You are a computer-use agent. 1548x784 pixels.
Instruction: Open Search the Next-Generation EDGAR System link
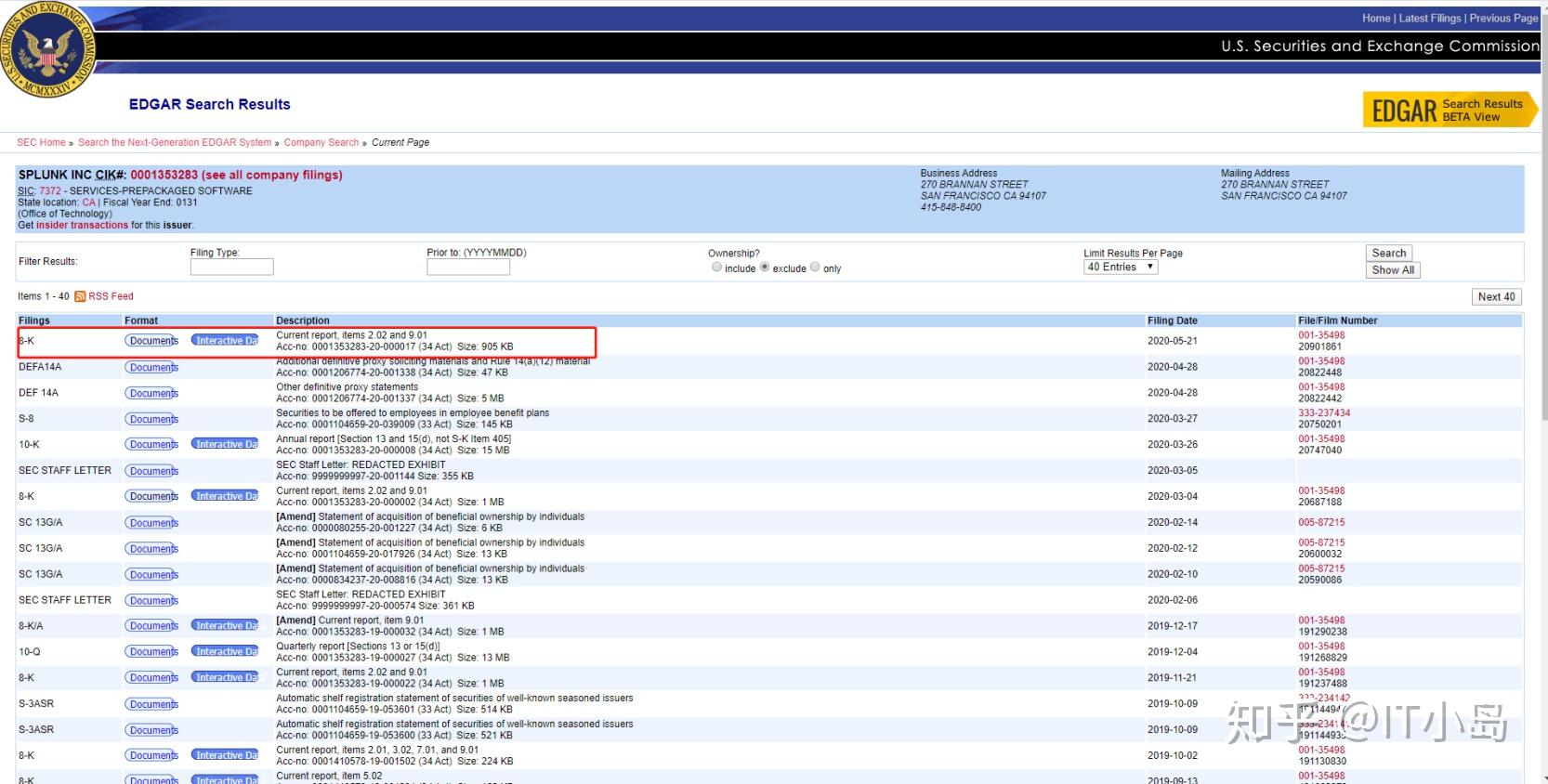(x=175, y=142)
